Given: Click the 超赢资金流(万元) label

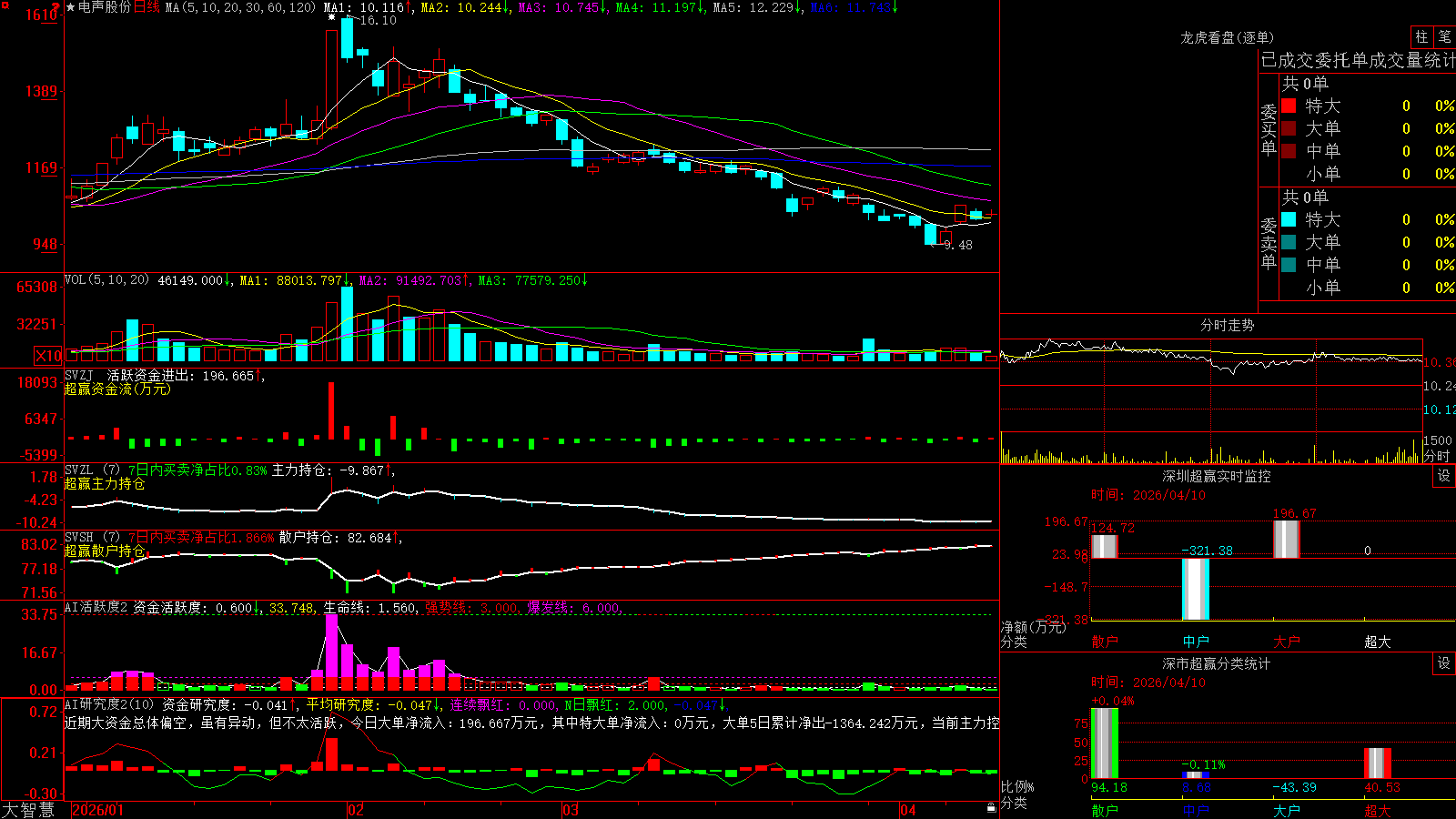Looking at the screenshot, I should point(117,389).
